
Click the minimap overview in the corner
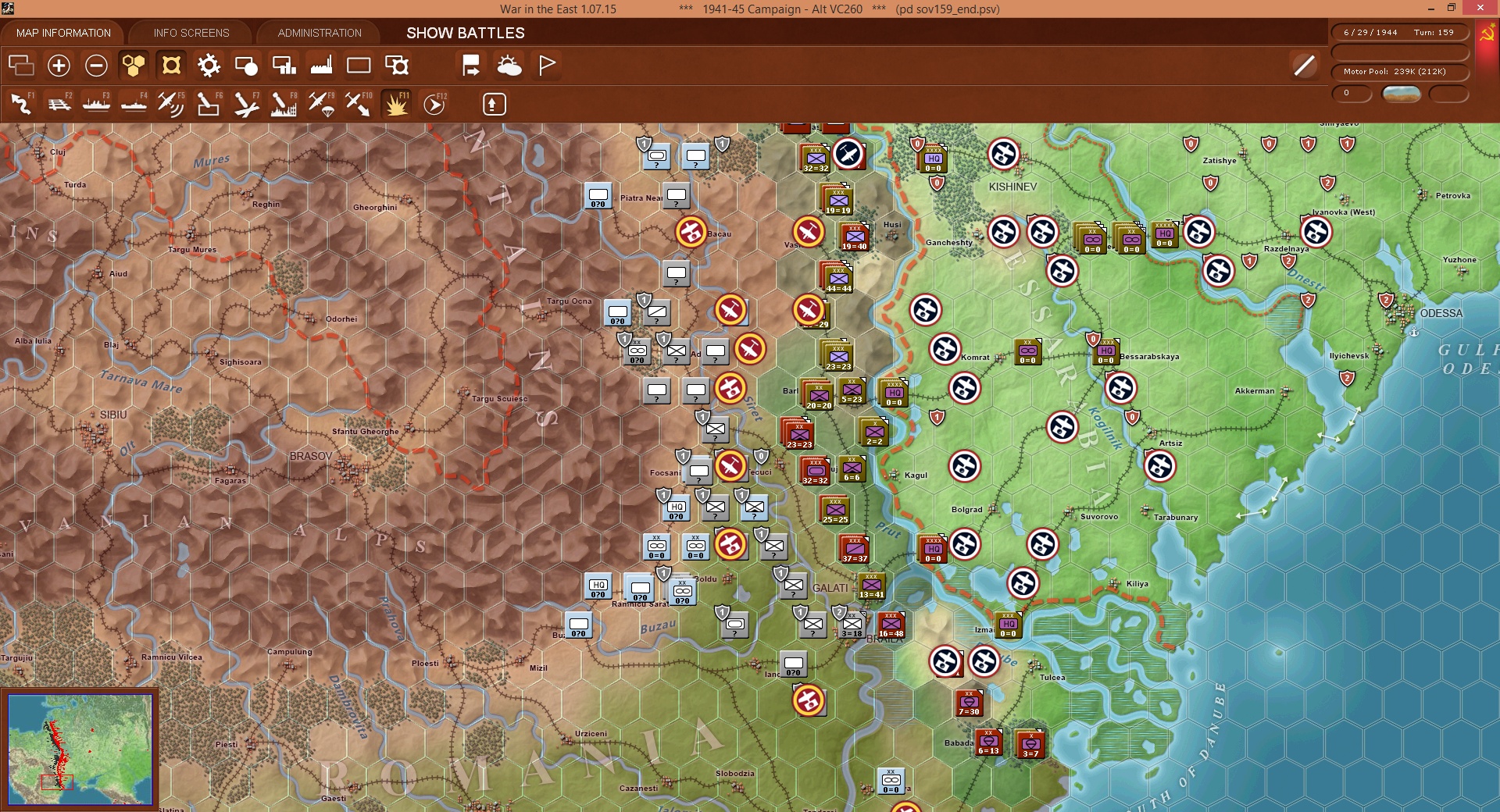(x=80, y=750)
